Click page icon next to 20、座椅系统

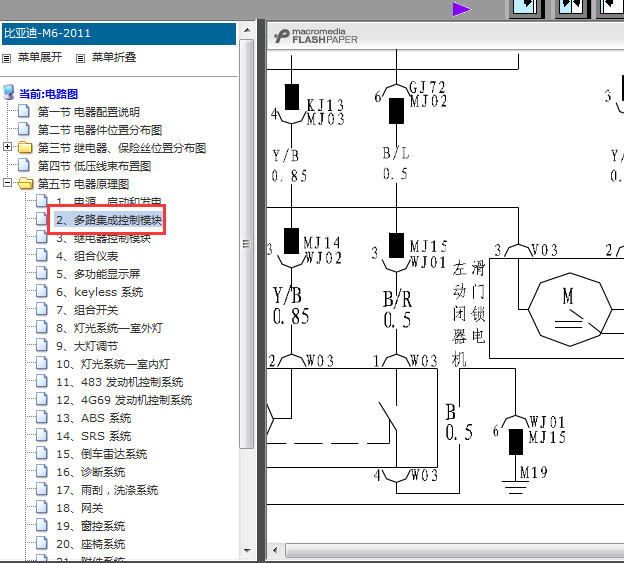pos(41,543)
